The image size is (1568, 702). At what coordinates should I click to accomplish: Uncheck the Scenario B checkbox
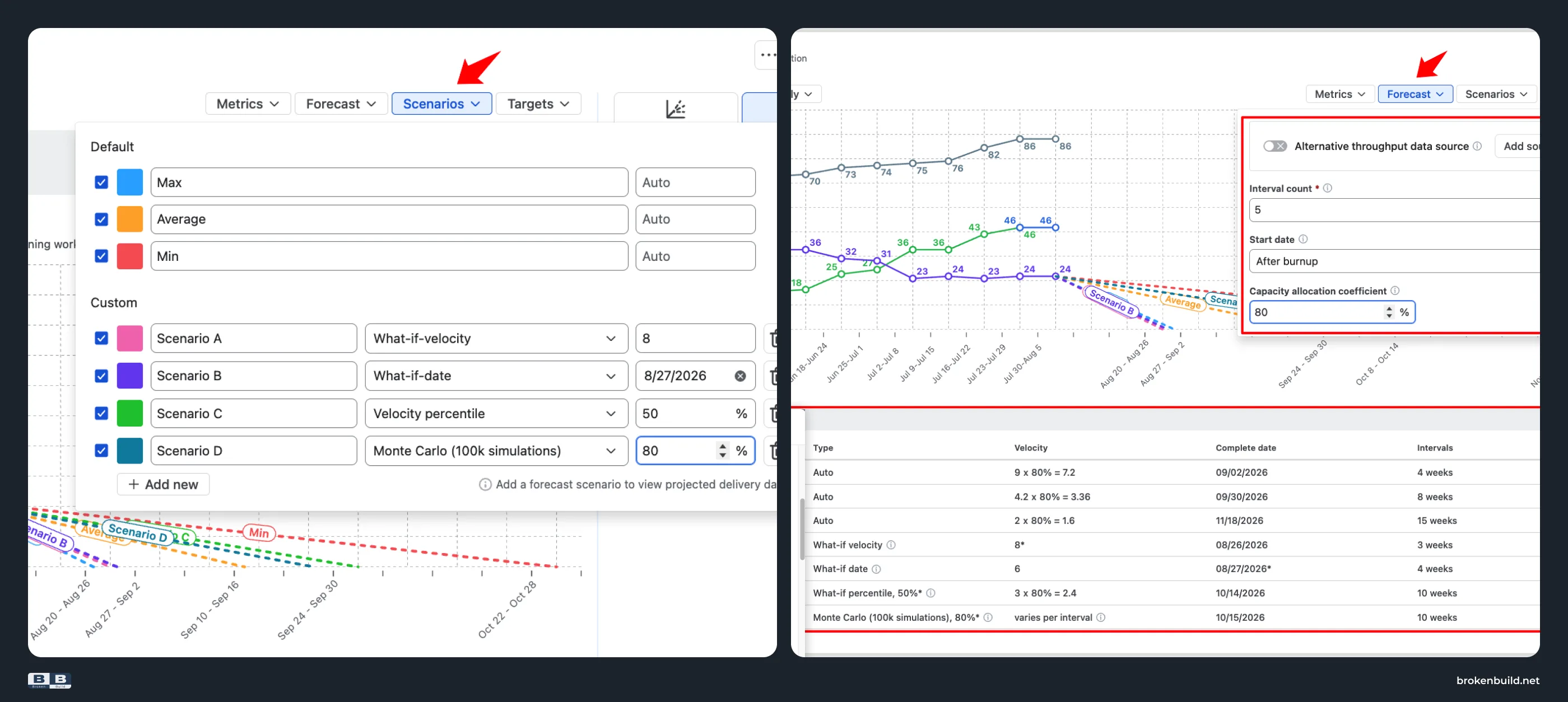coord(101,376)
